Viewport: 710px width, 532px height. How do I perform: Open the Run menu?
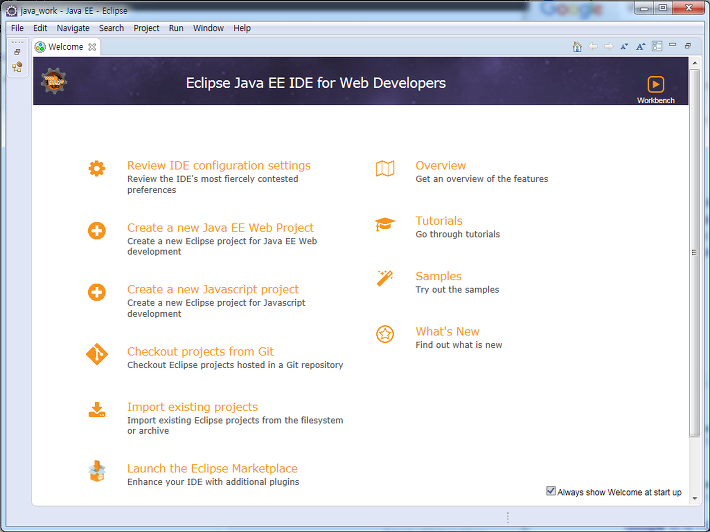(176, 28)
